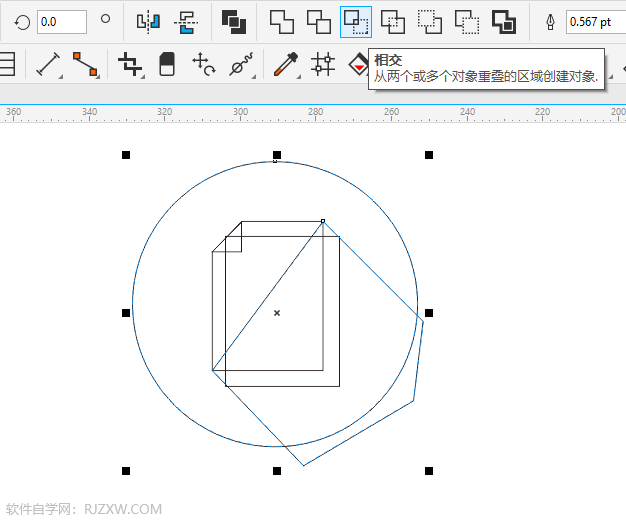Open the outline width 0.567 pt box
Viewport: 626px width, 526px height.
click(594, 21)
